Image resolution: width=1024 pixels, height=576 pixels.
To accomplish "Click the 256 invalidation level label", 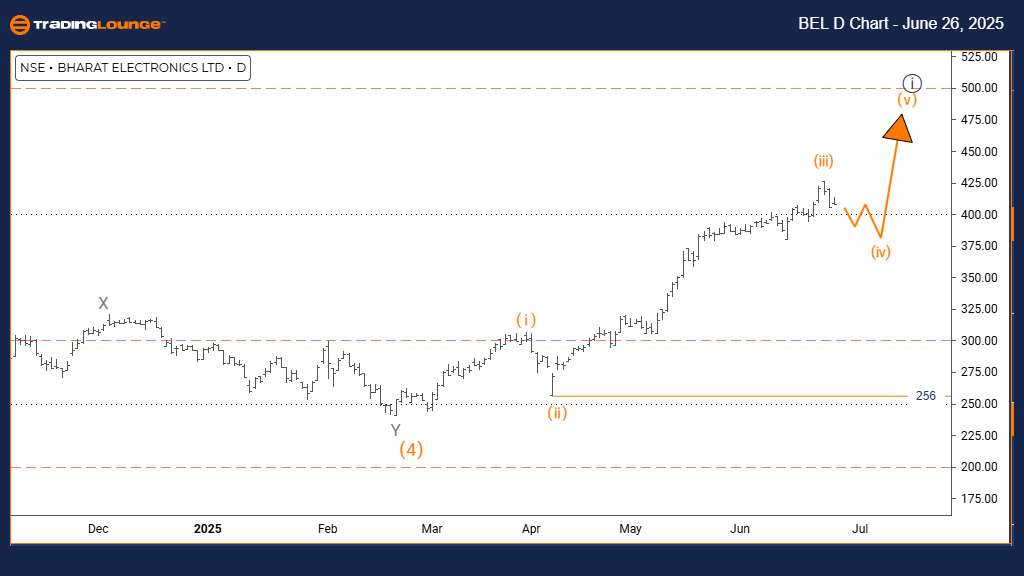I will pos(925,396).
